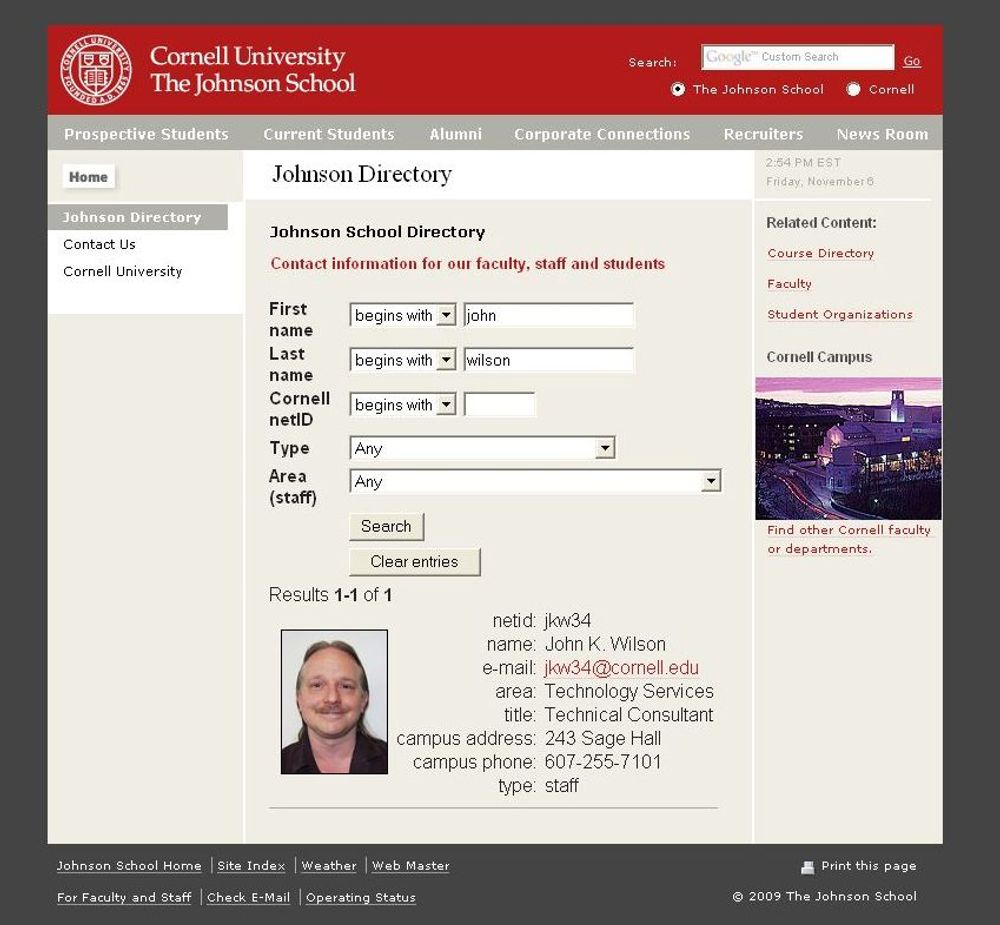The image size is (1000, 925).
Task: Open Prospective Students menu
Action: pyautogui.click(x=146, y=134)
